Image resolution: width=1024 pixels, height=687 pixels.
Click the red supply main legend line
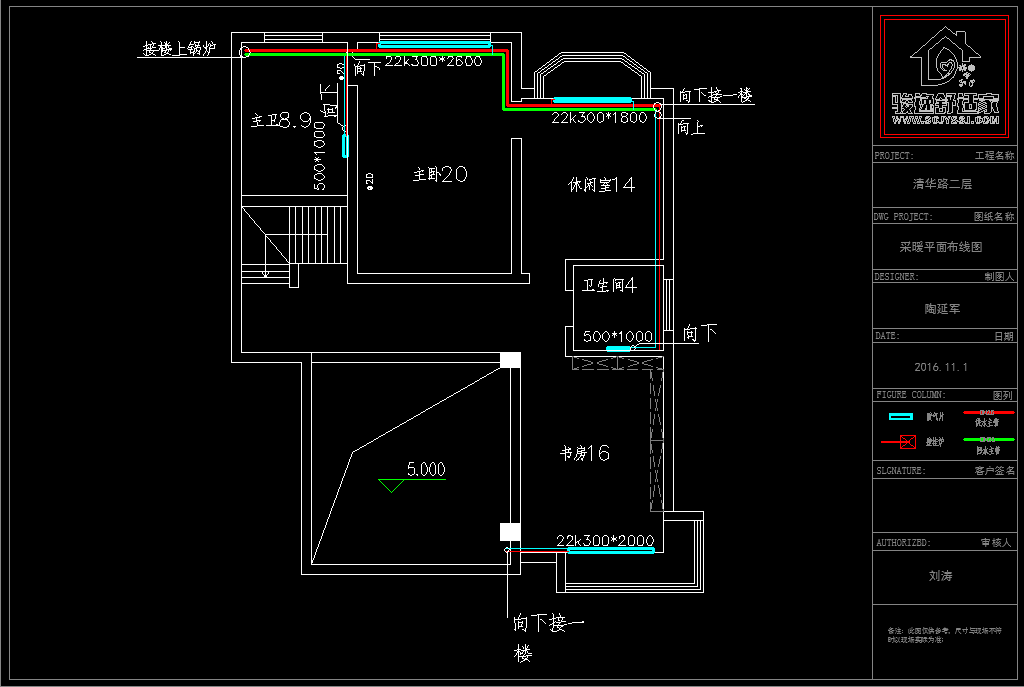point(988,413)
